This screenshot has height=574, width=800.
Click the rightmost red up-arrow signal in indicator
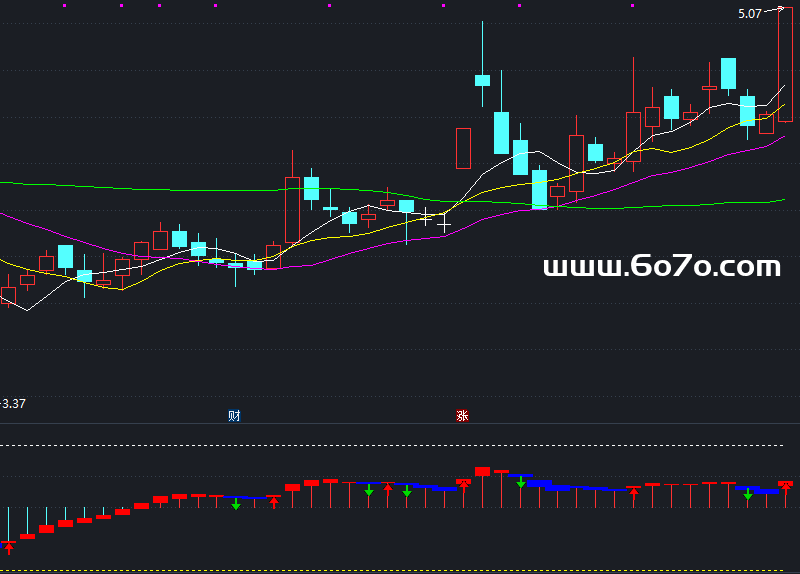click(x=786, y=488)
